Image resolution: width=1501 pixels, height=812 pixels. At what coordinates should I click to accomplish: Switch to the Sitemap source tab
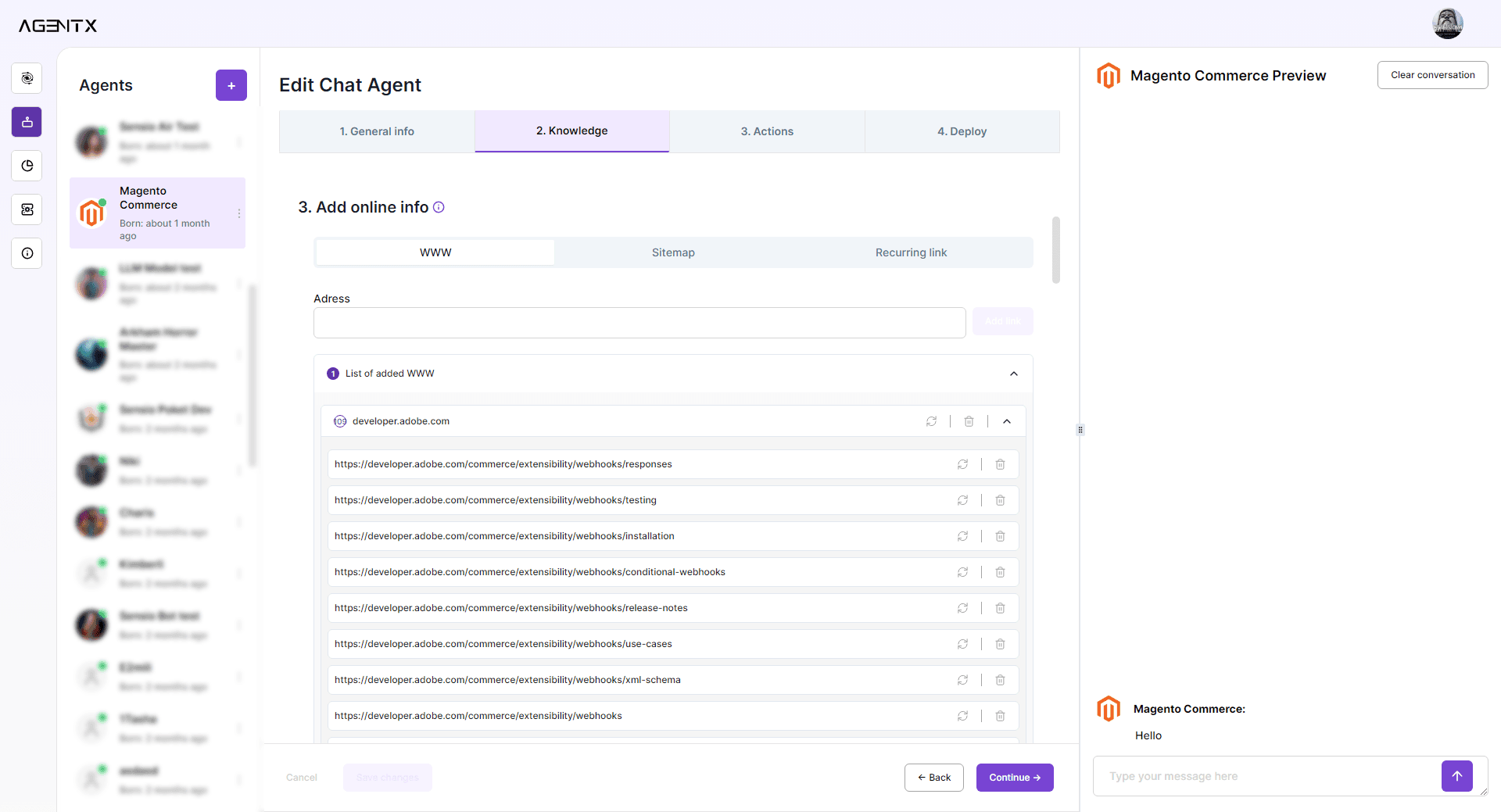(x=673, y=252)
